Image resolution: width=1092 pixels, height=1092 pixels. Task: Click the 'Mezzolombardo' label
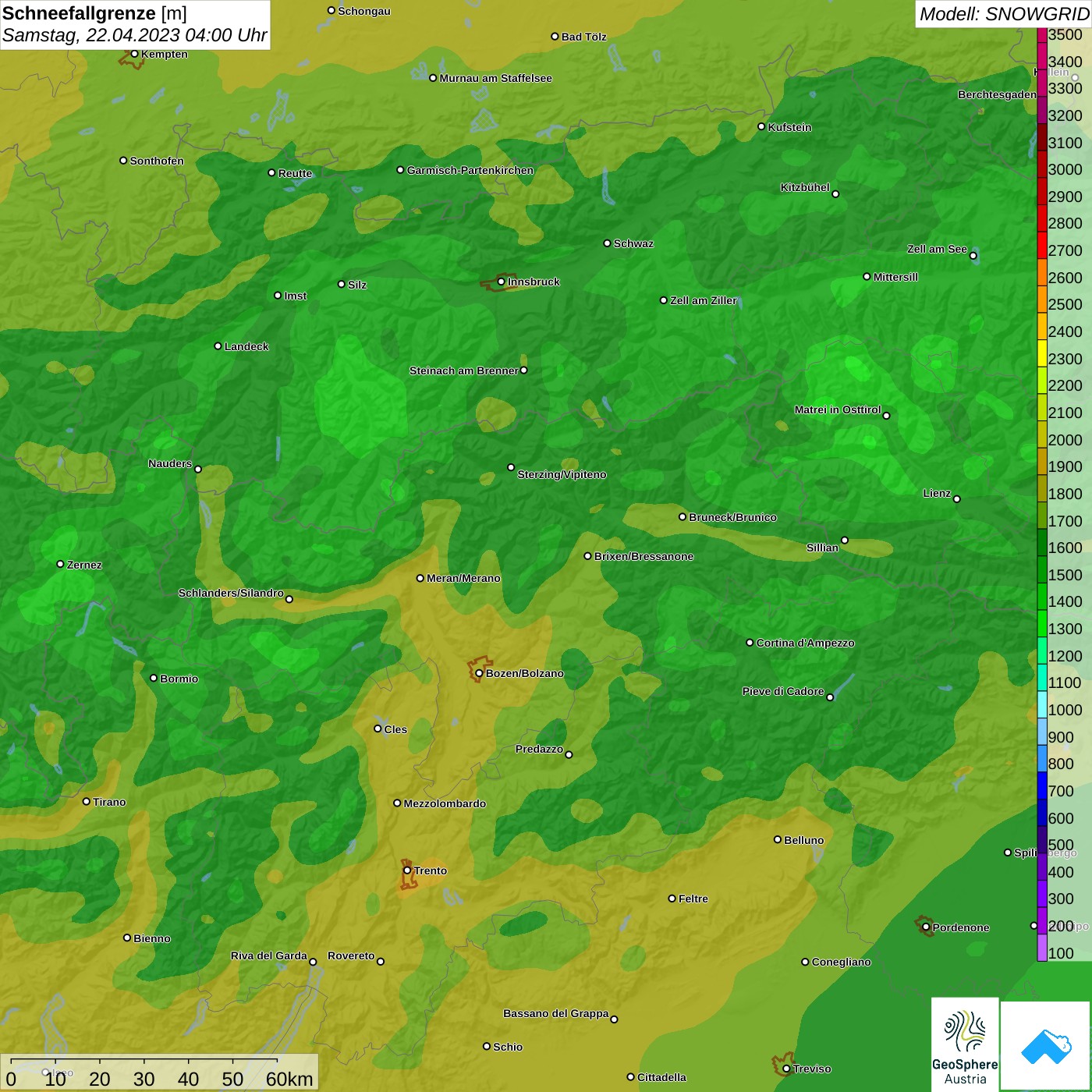click(x=445, y=803)
